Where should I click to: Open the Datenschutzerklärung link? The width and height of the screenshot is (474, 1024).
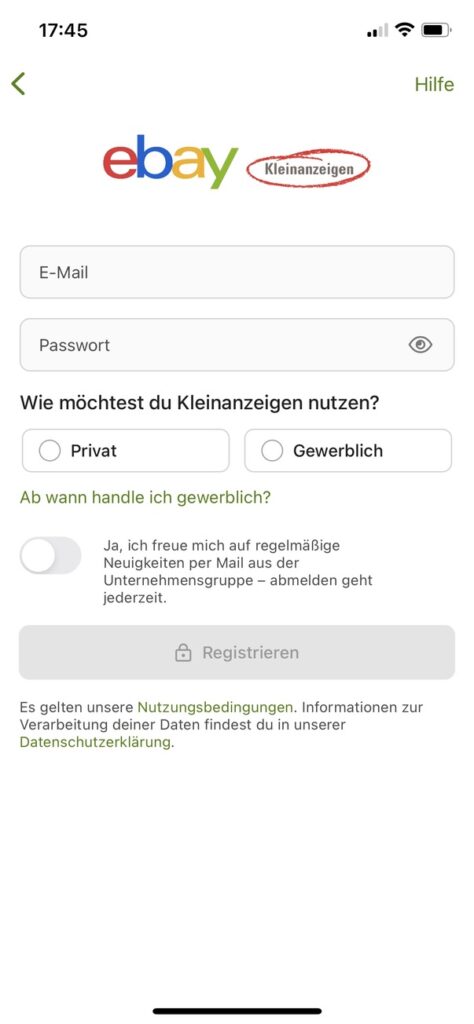(95, 742)
